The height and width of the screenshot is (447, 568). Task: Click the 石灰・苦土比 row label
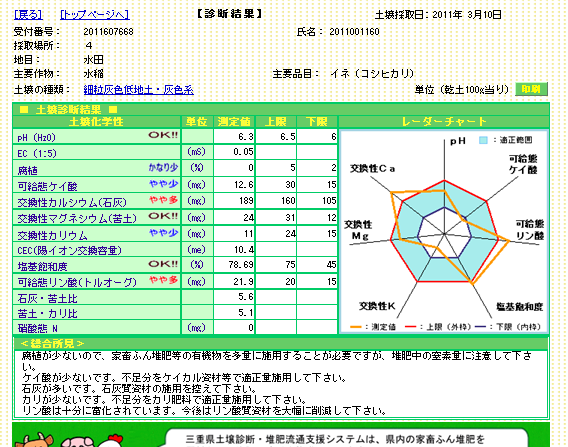point(47,298)
